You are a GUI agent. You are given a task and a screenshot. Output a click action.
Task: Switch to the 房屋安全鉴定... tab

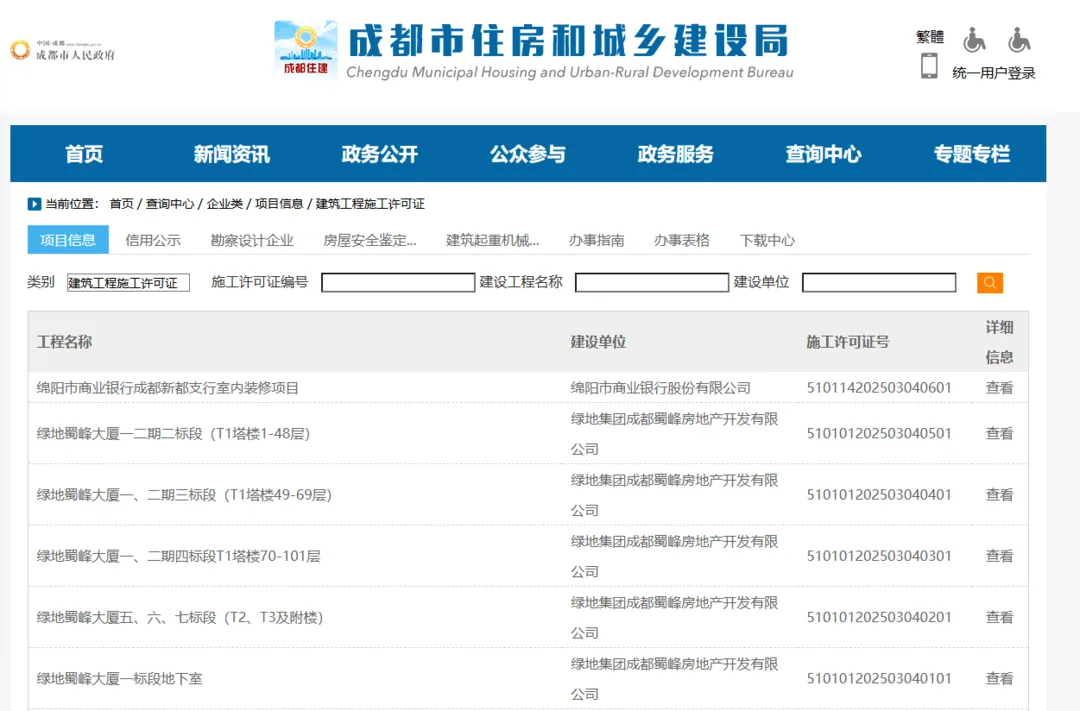click(x=370, y=240)
